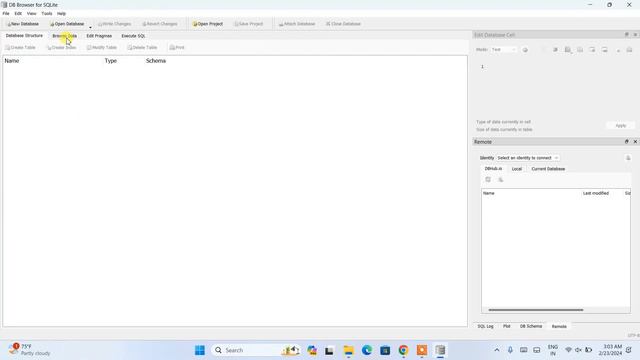Click the Type column header

pyautogui.click(x=111, y=61)
